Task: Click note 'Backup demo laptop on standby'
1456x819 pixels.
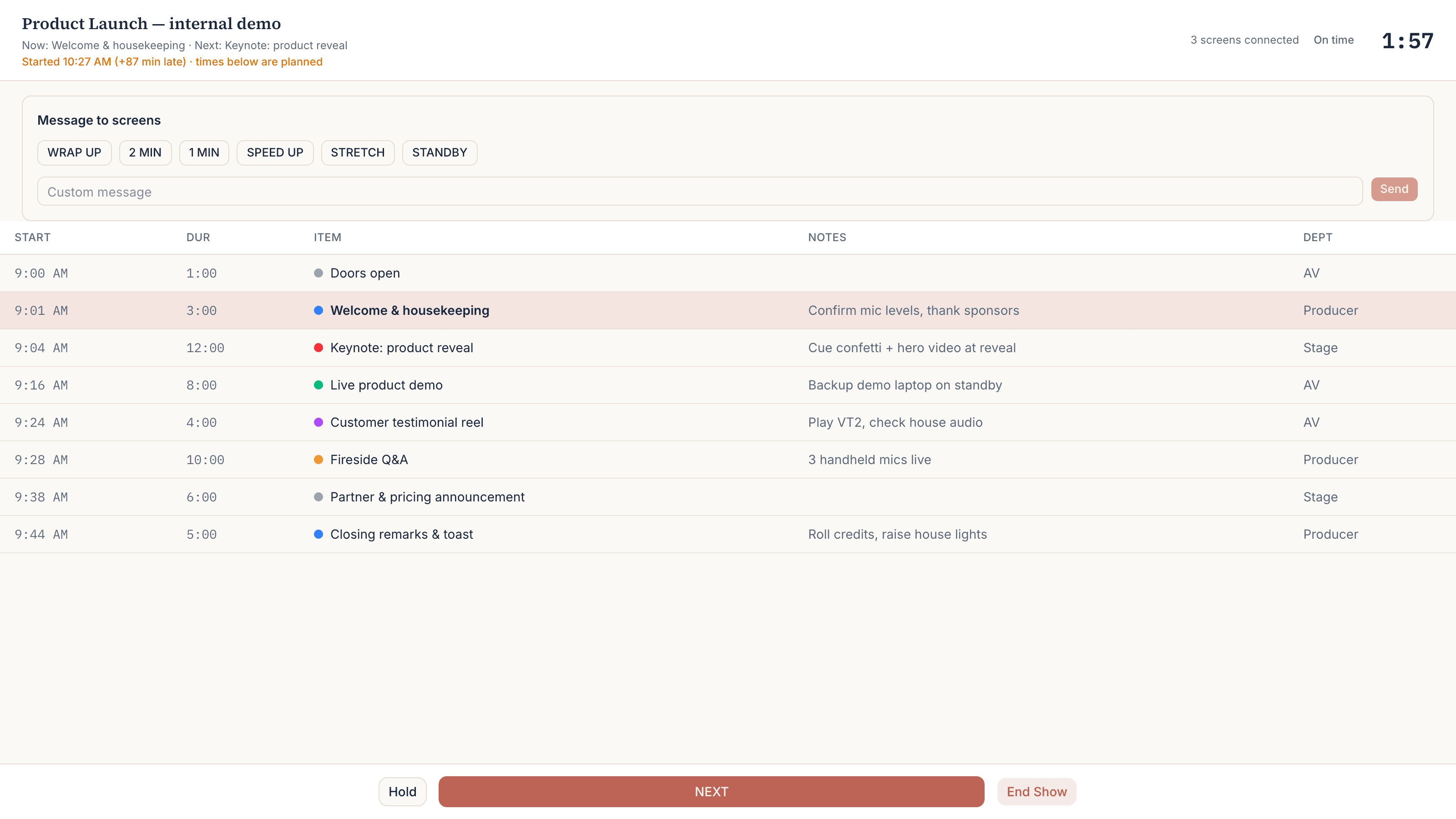Action: [905, 385]
